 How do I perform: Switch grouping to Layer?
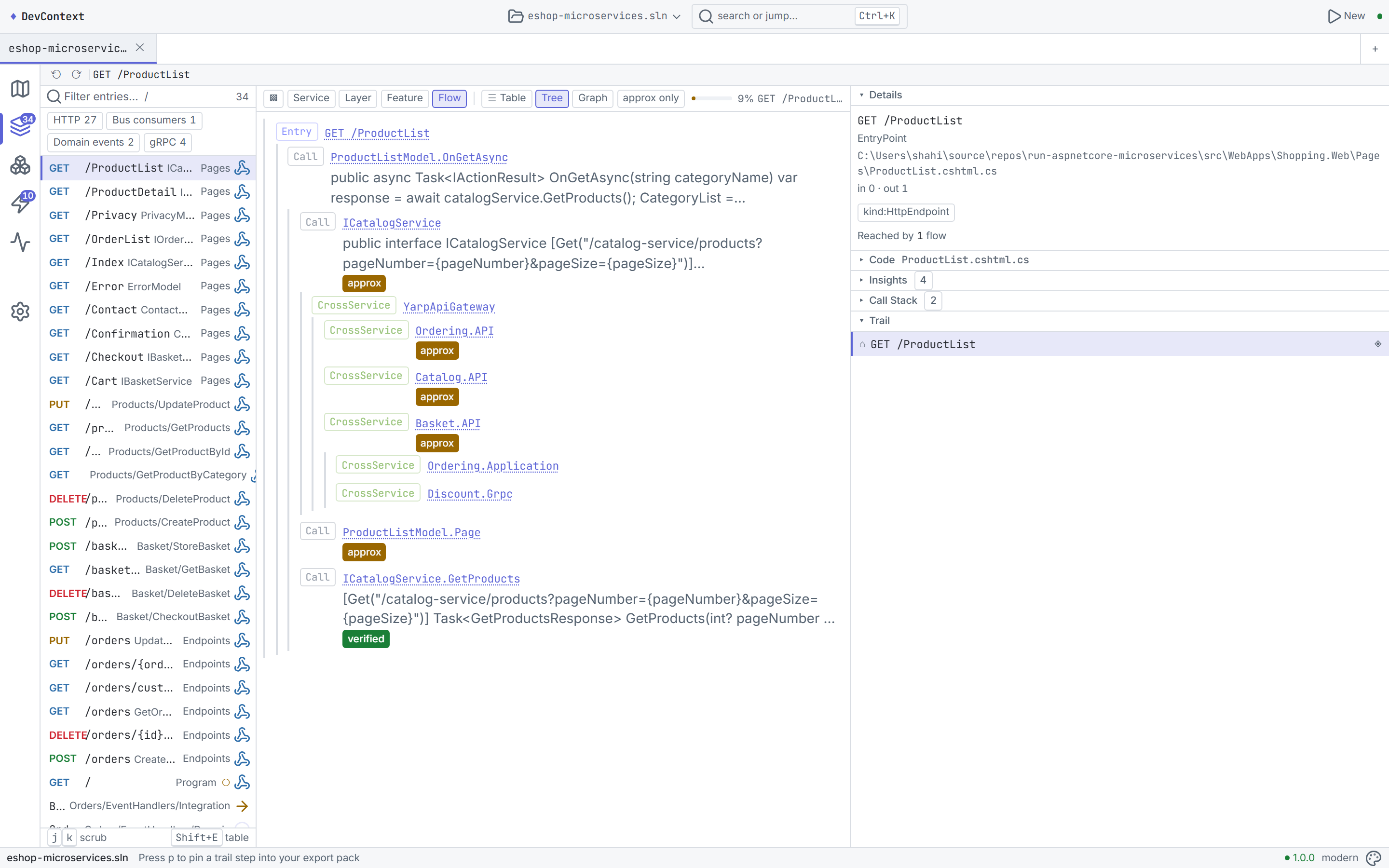pyautogui.click(x=357, y=98)
